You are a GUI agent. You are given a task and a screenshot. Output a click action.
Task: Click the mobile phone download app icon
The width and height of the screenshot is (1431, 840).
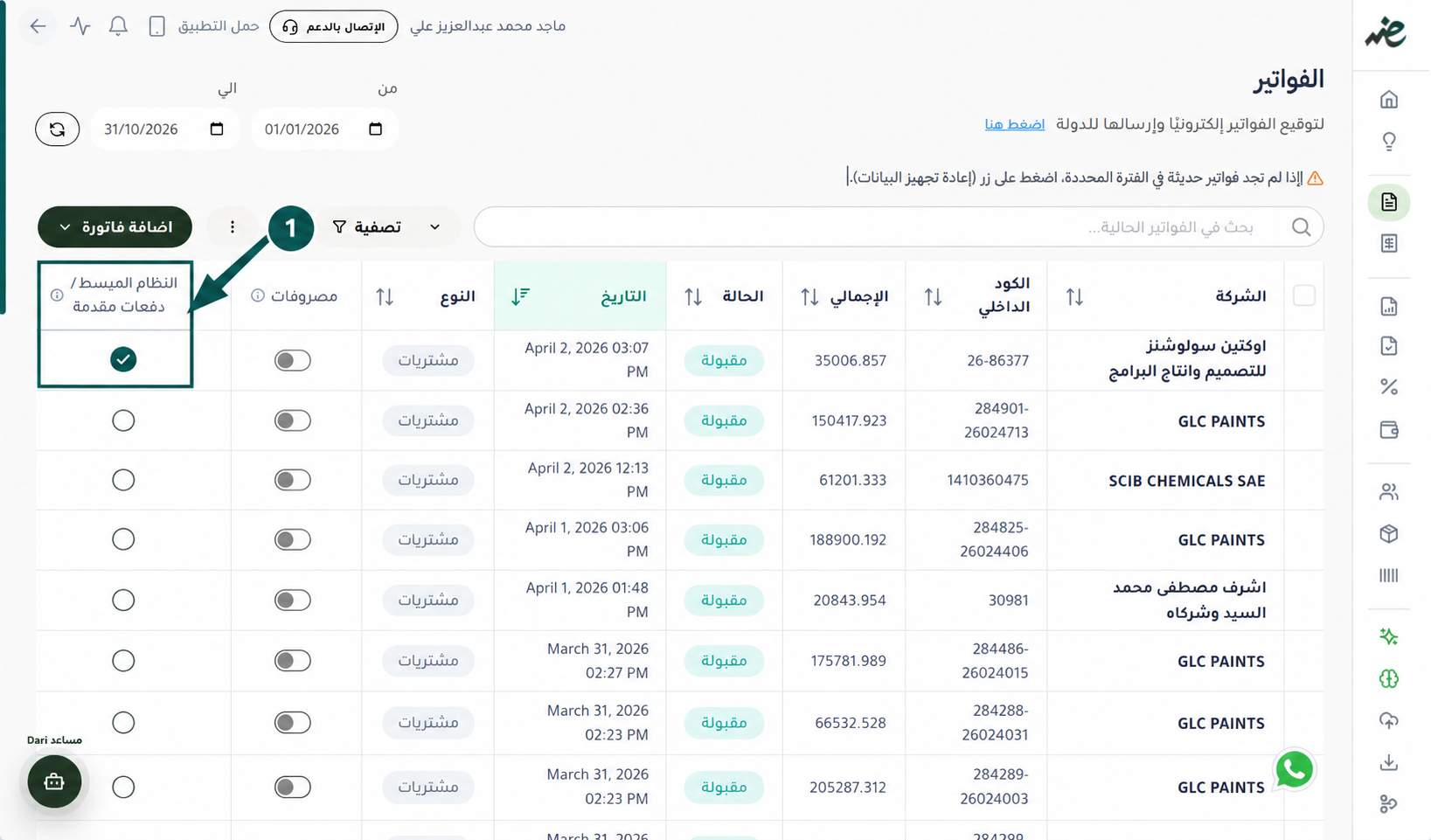click(156, 26)
